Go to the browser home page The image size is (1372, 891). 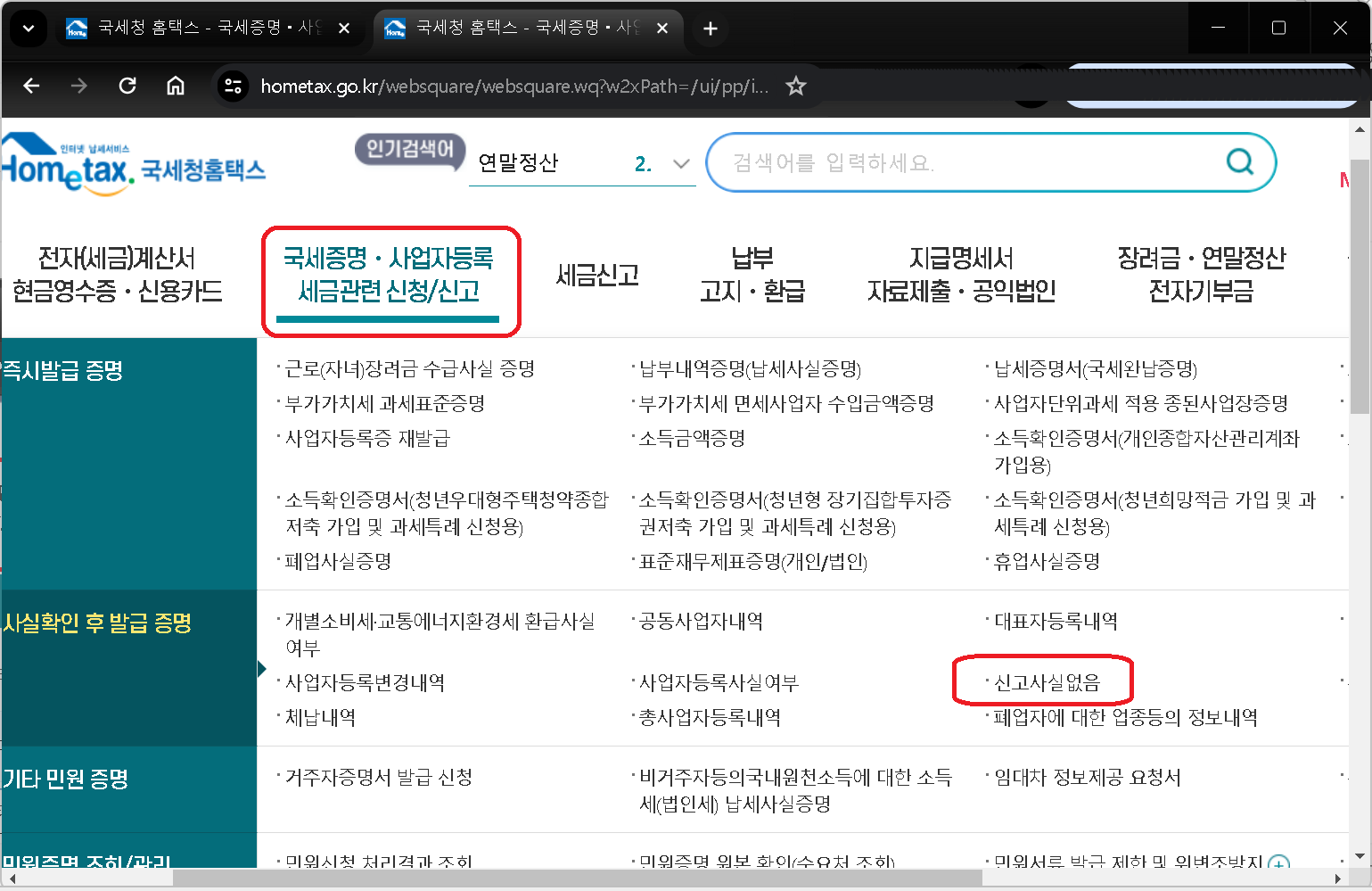176,86
